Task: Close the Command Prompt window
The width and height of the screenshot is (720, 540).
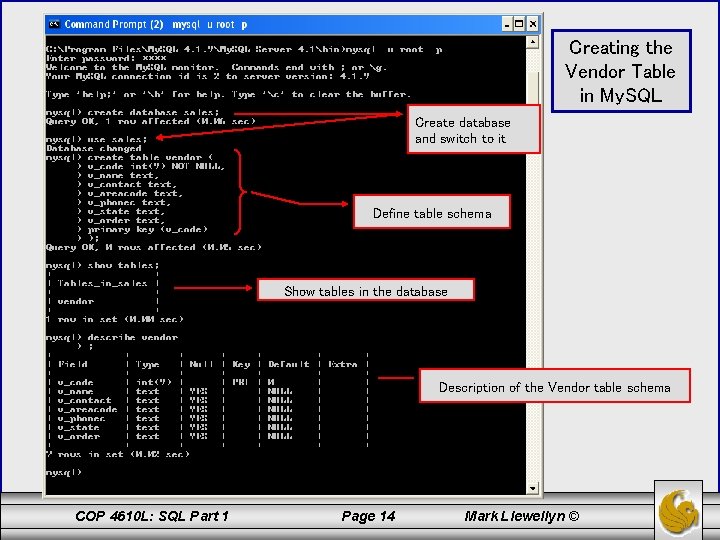Action: pos(533,24)
